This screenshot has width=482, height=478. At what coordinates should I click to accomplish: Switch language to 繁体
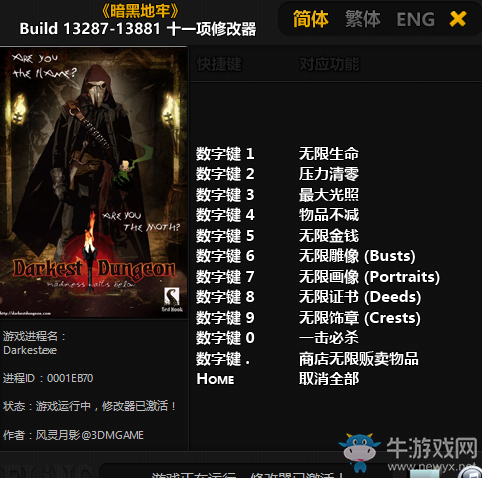click(363, 19)
